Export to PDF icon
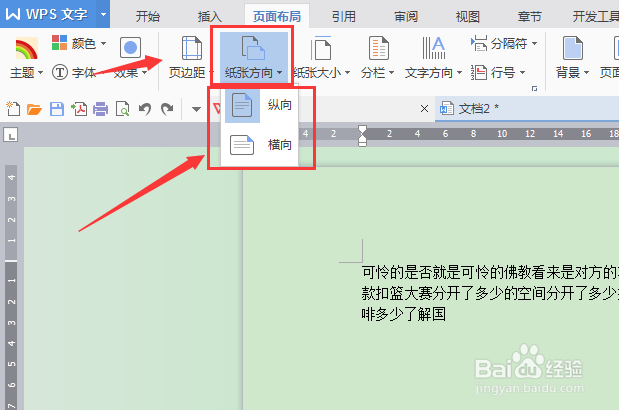Screen dimensions: 619x410 [79, 109]
